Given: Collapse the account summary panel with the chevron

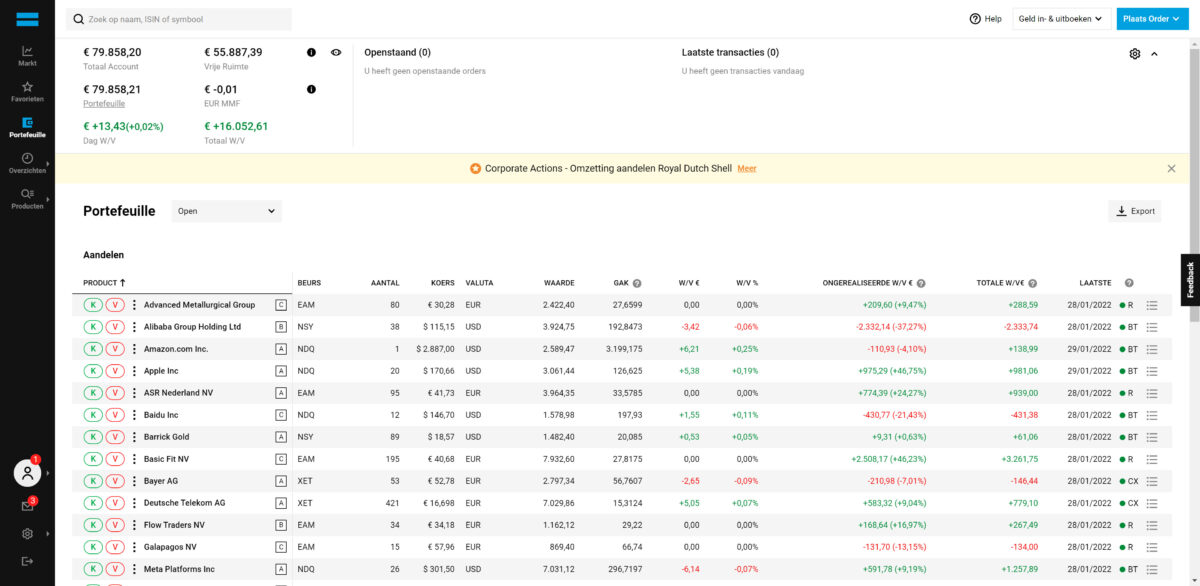Looking at the screenshot, I should pos(1155,54).
